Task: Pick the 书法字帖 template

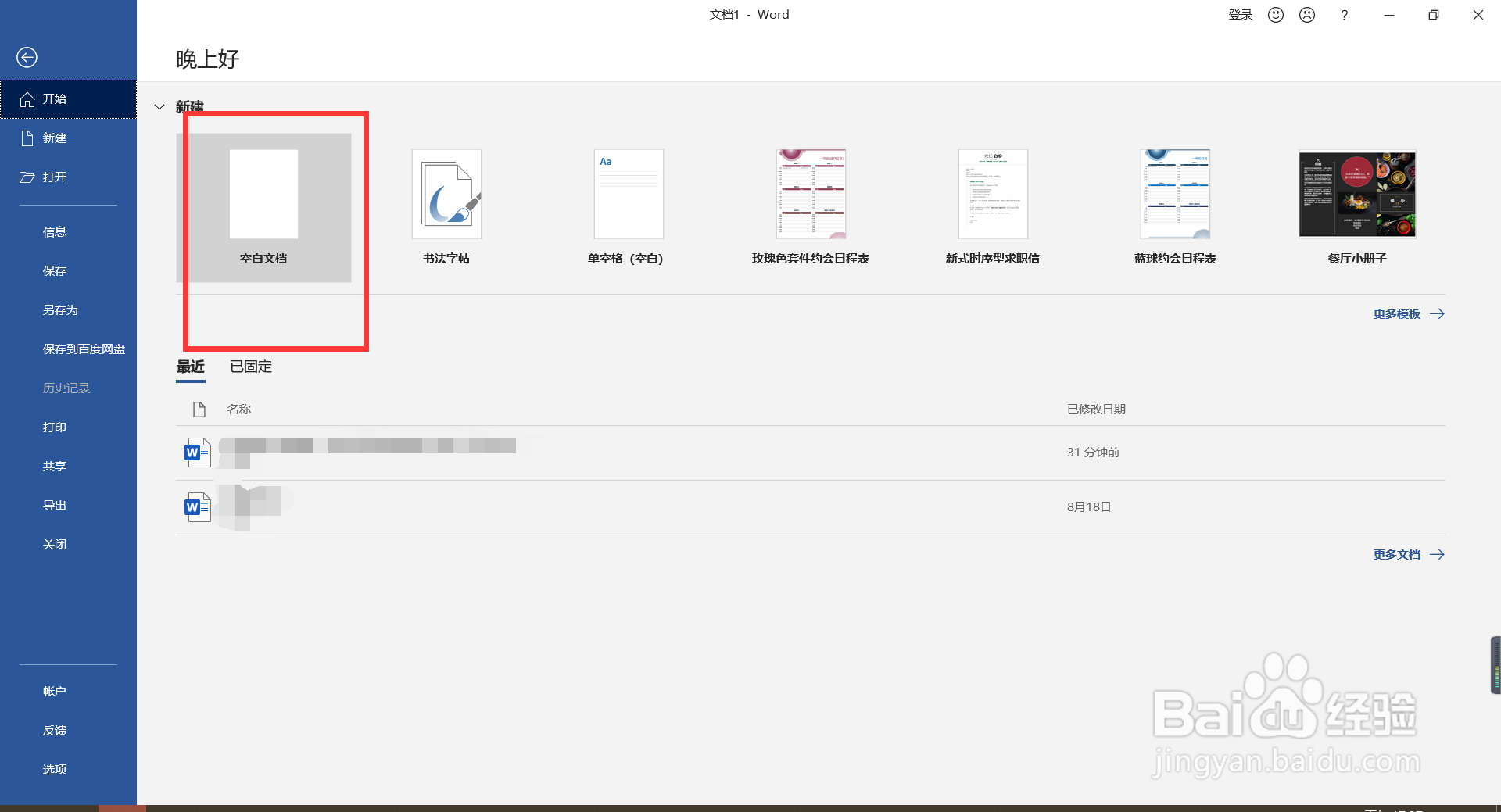Action: tap(446, 208)
